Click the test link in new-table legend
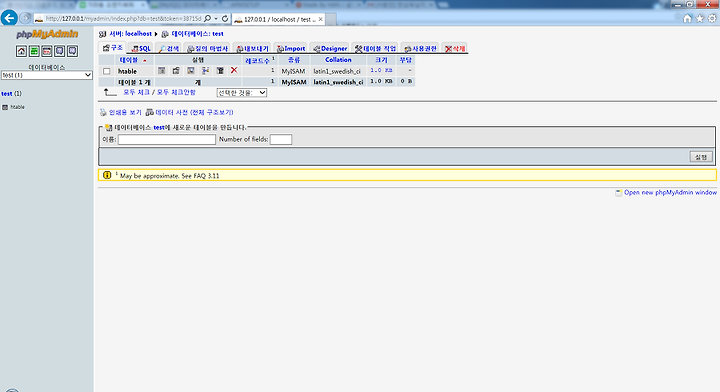Viewport: 720px width, 392px height. (159, 127)
